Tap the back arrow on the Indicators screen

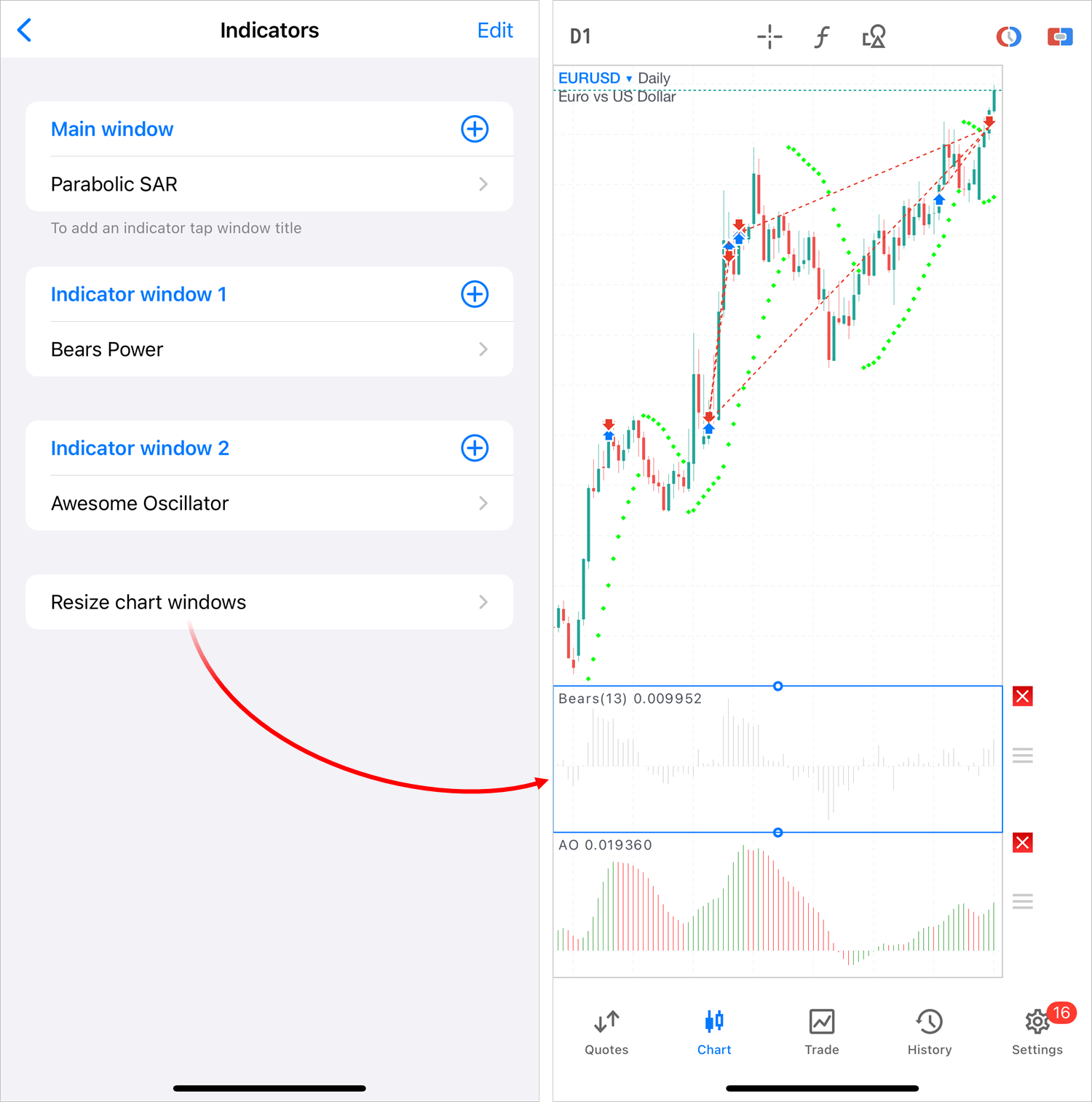coord(25,30)
